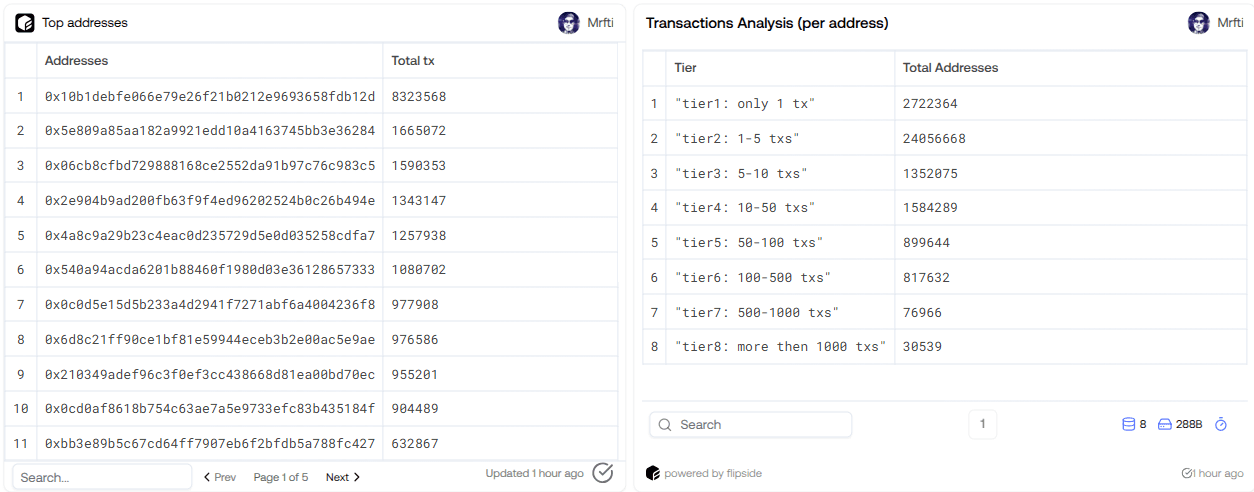The image size is (1254, 492).
Task: Open Mrfti avatar in Transactions Analysis panel
Action: (x=1199, y=23)
